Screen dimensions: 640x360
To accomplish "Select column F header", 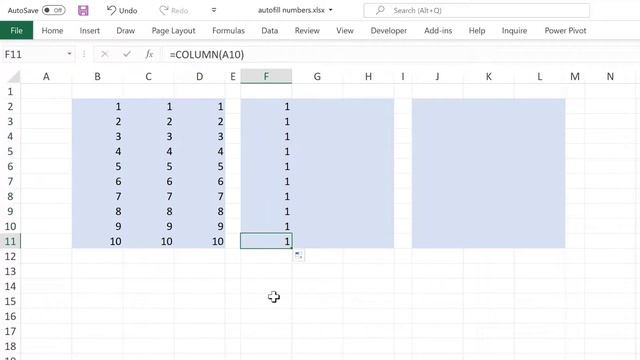I will [266, 76].
